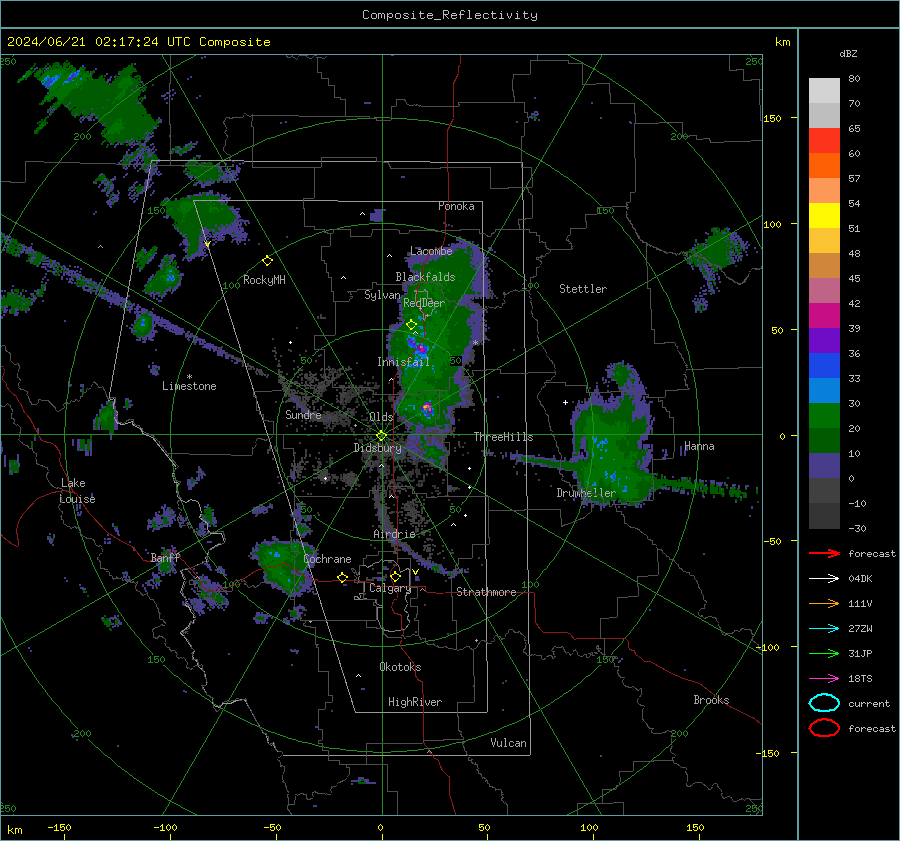Click the Okotoks town label
The width and height of the screenshot is (900, 841).
400,667
